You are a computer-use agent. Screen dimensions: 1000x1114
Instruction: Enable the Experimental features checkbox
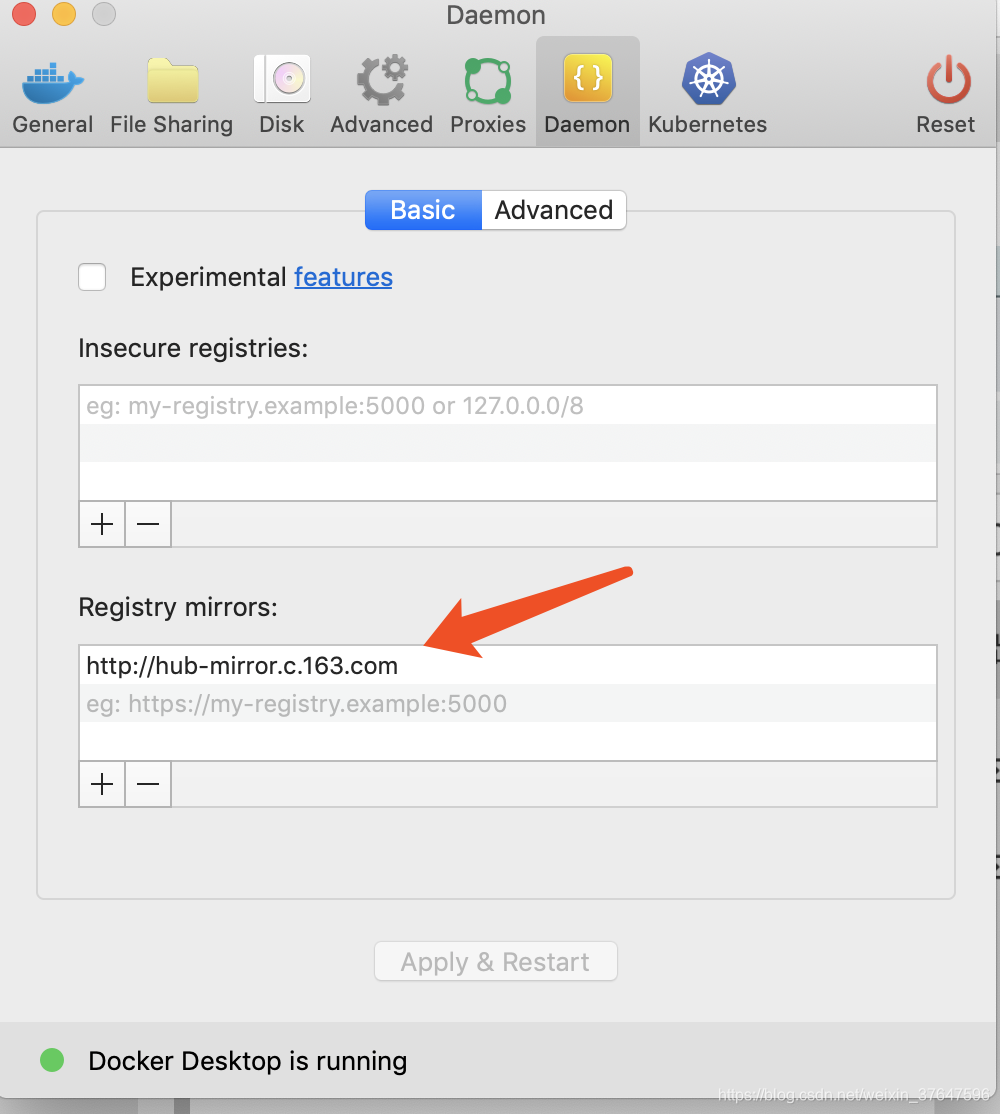pyautogui.click(x=92, y=277)
